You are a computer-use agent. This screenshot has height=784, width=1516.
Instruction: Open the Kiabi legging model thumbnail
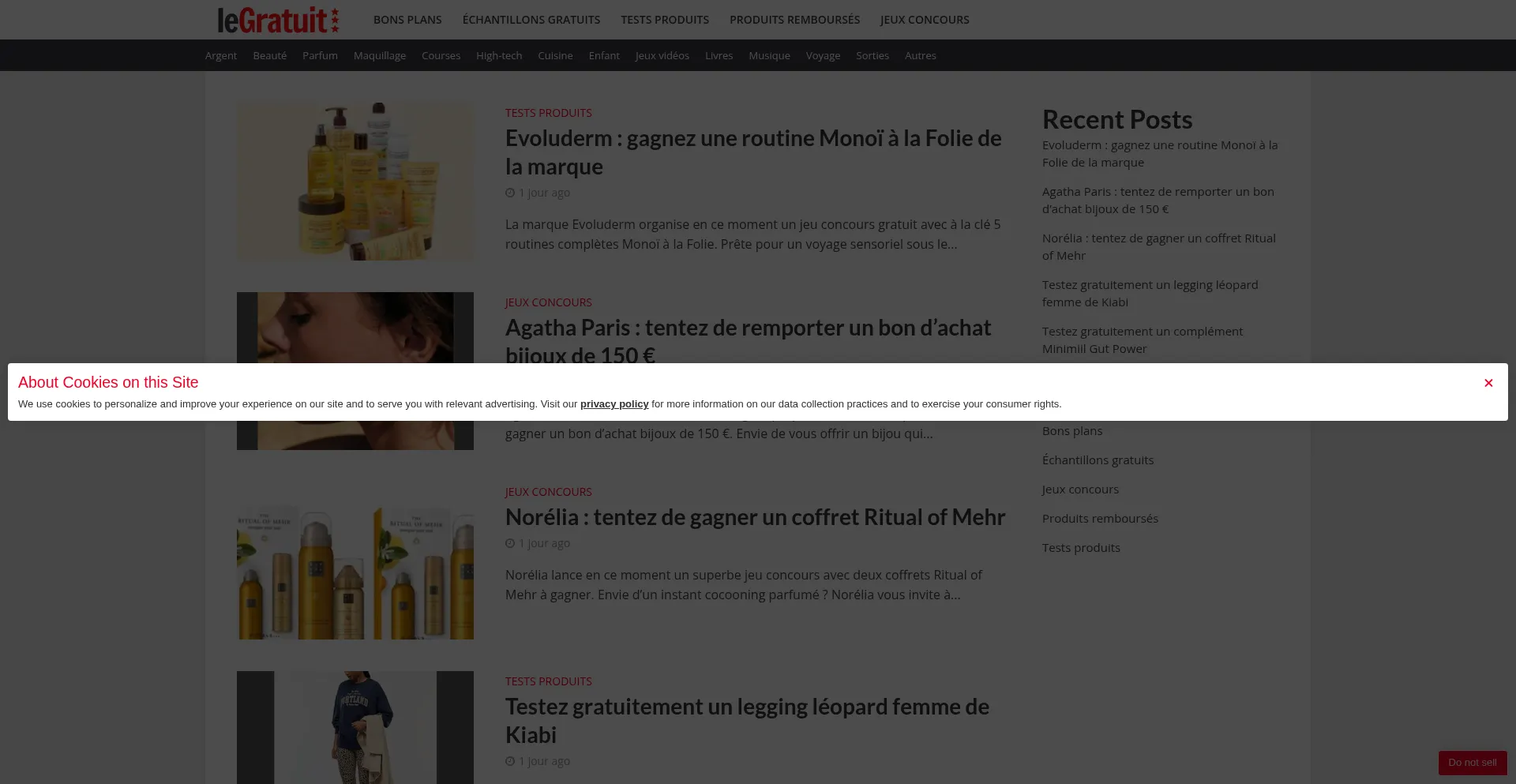(355, 727)
